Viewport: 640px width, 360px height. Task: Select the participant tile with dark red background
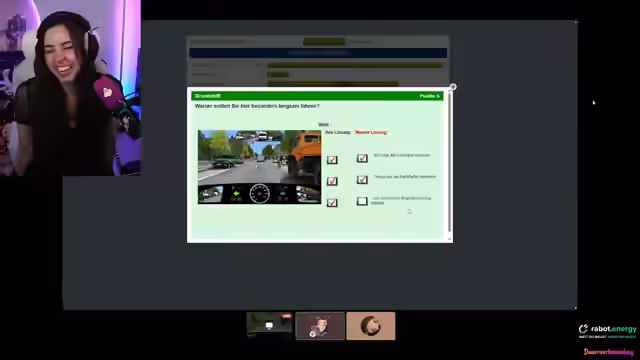(320, 326)
